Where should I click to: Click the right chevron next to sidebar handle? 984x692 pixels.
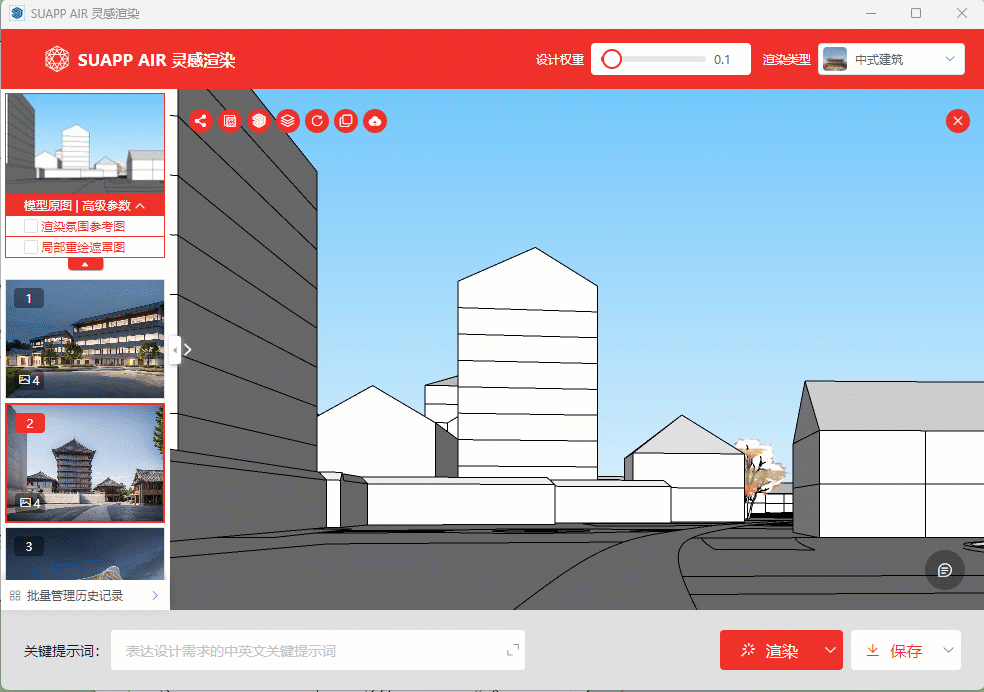click(188, 349)
